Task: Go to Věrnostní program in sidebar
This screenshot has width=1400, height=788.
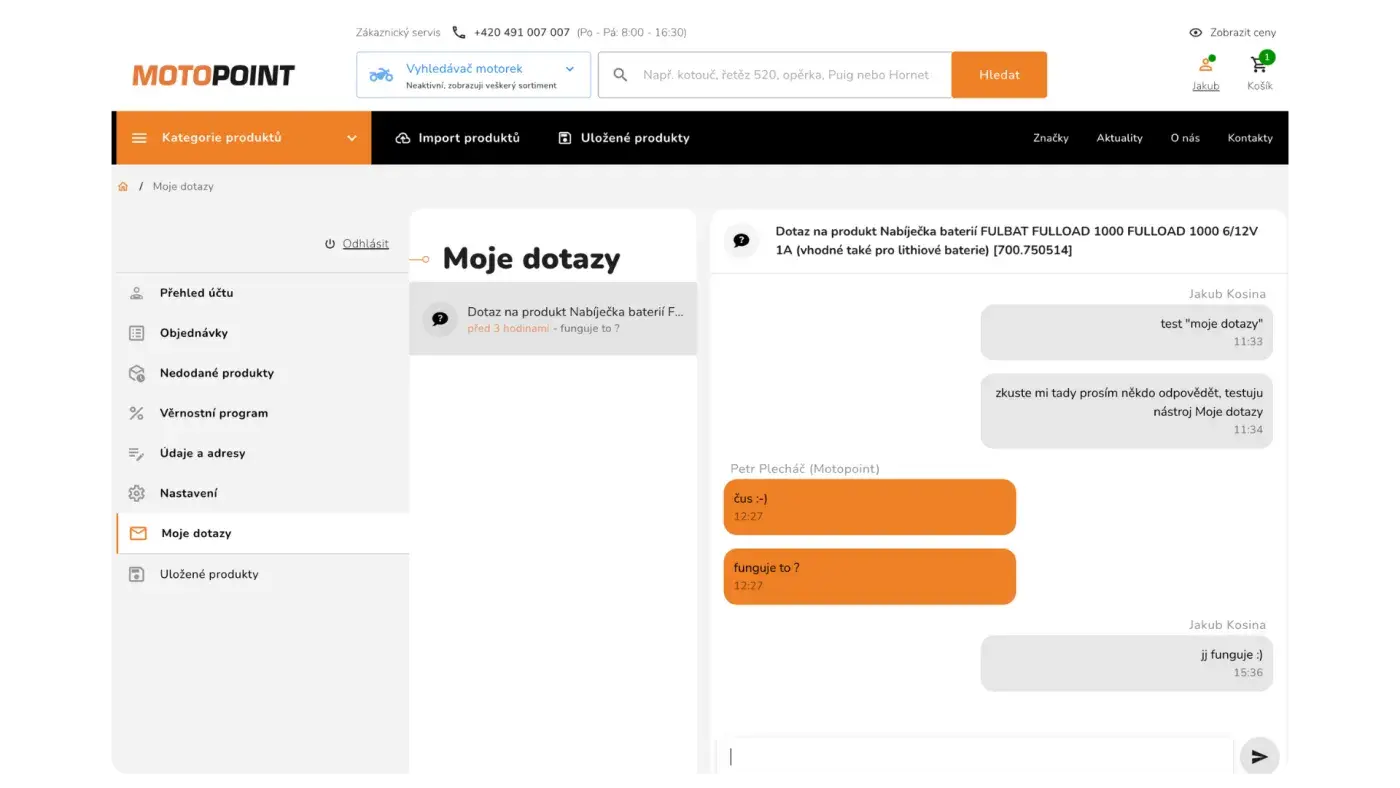Action: [214, 413]
